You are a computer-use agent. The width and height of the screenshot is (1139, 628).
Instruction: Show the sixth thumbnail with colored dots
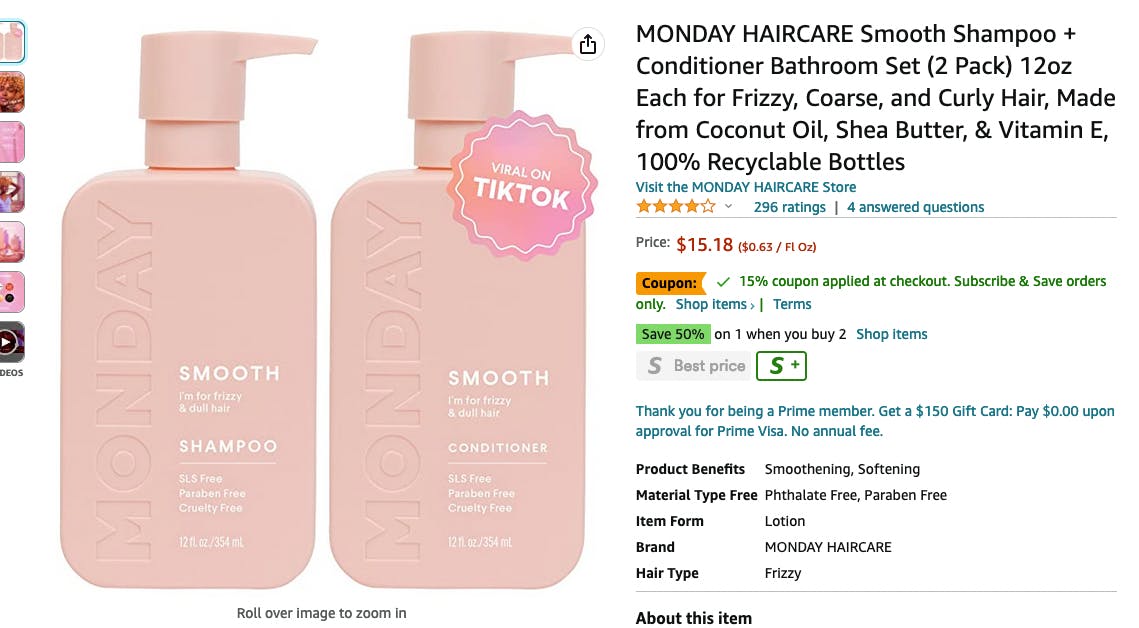(11, 292)
